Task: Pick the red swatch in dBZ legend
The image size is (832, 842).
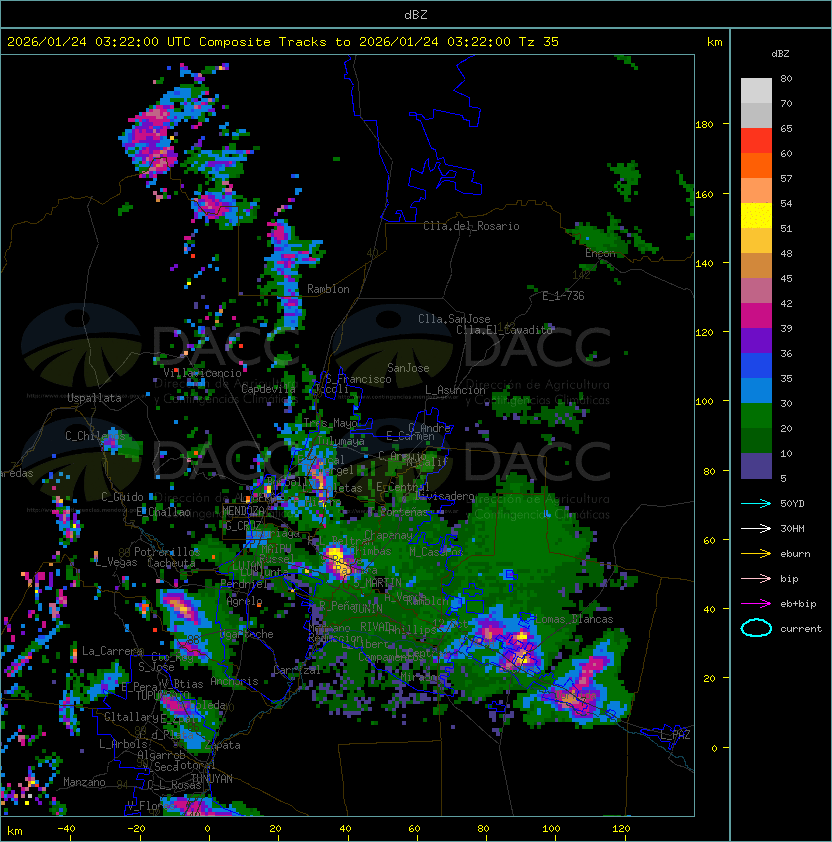Action: [756, 141]
